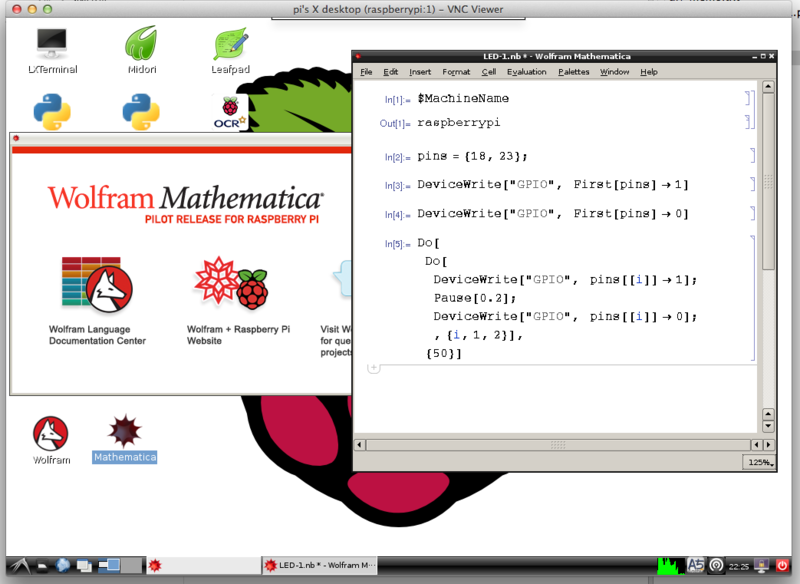Open the 125% magnification dropdown
Image resolution: width=800 pixels, height=584 pixels.
point(760,463)
